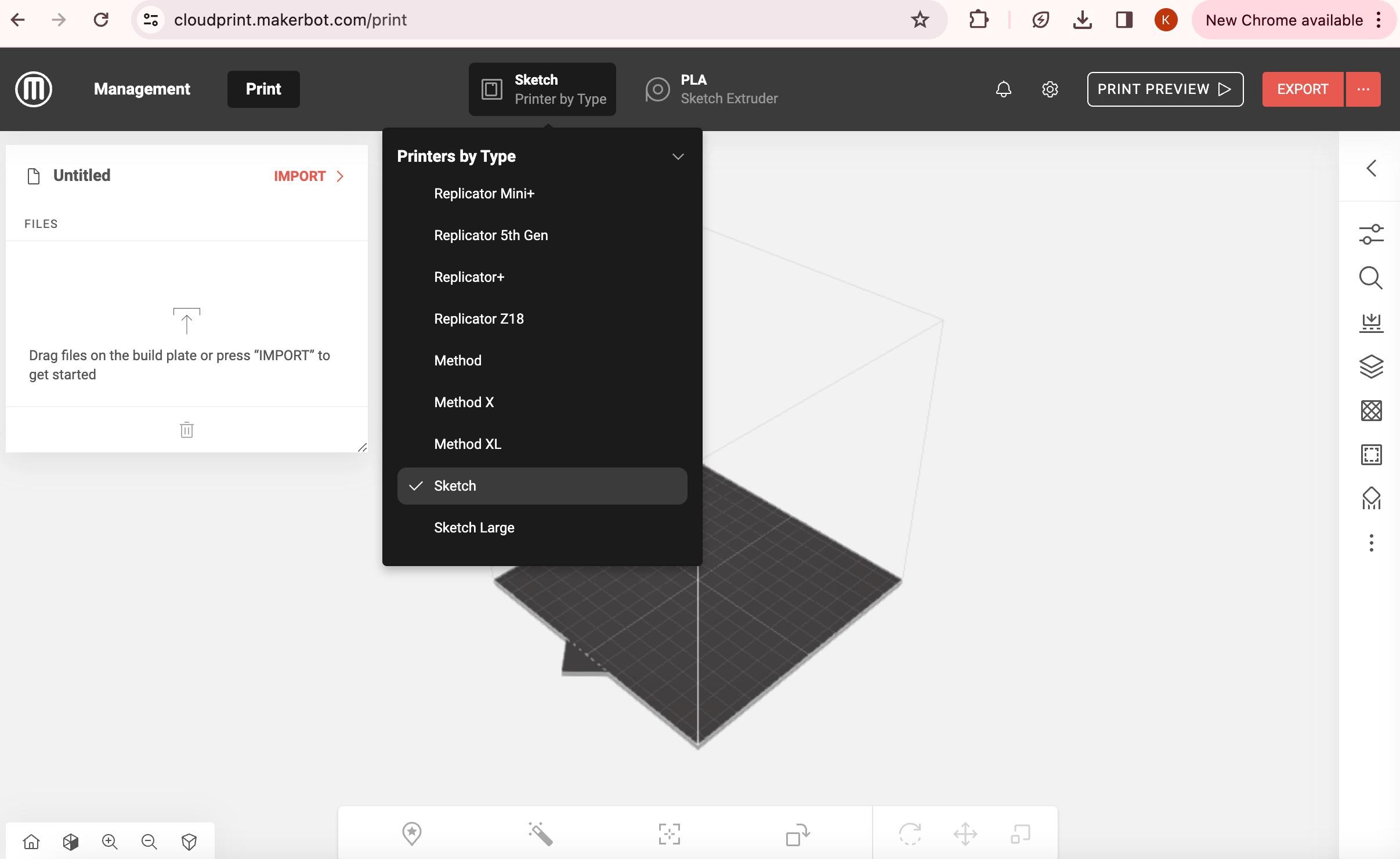This screenshot has height=859, width=1400.
Task: Select Replicator 5th Gen printer
Action: point(542,235)
